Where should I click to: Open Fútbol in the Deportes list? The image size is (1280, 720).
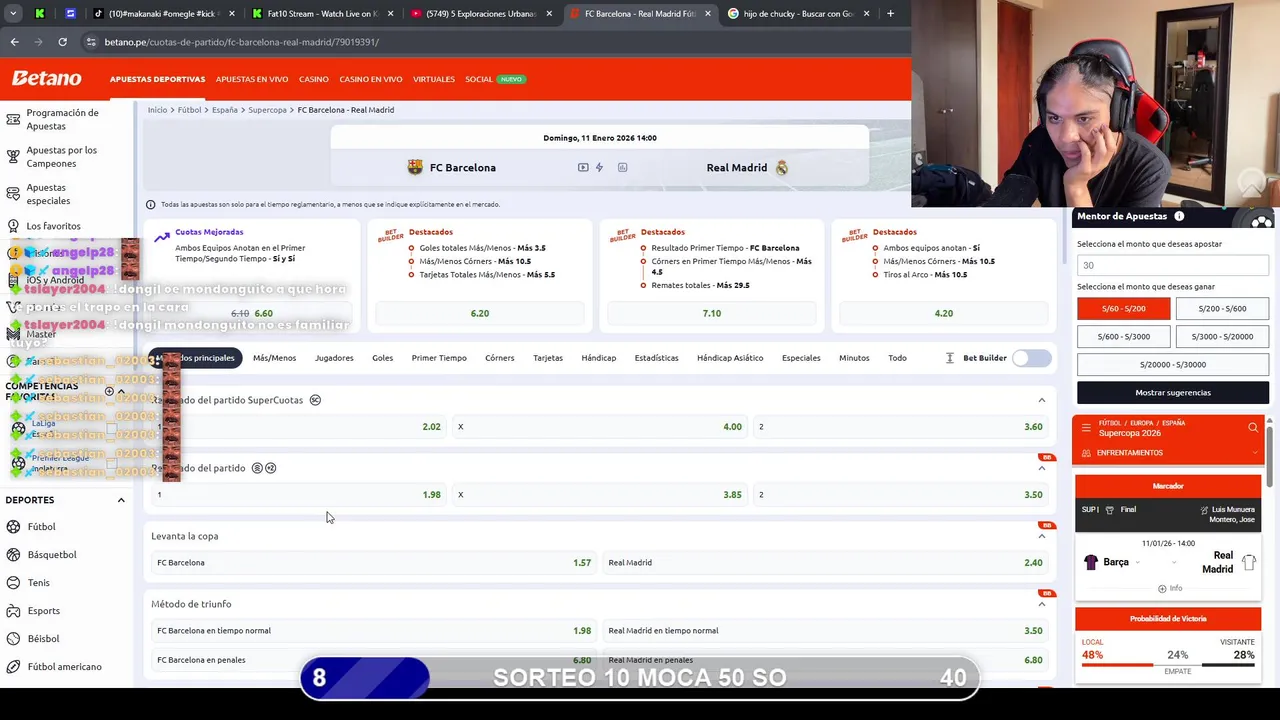(x=41, y=527)
